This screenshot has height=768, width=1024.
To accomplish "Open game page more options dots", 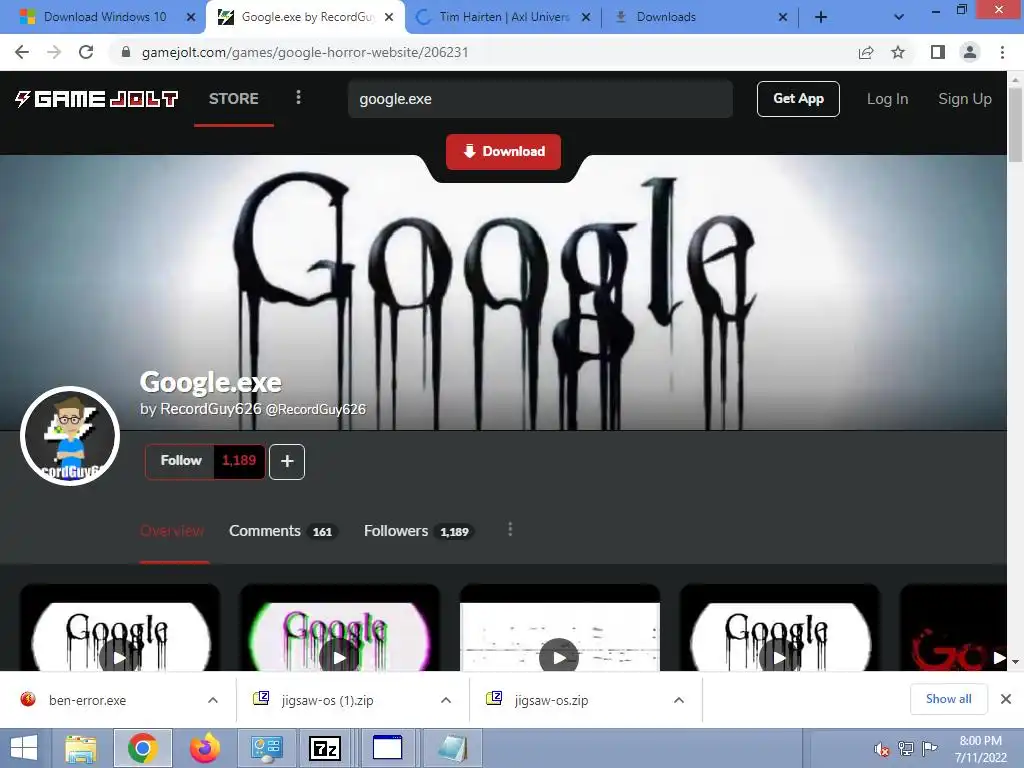I will point(510,530).
